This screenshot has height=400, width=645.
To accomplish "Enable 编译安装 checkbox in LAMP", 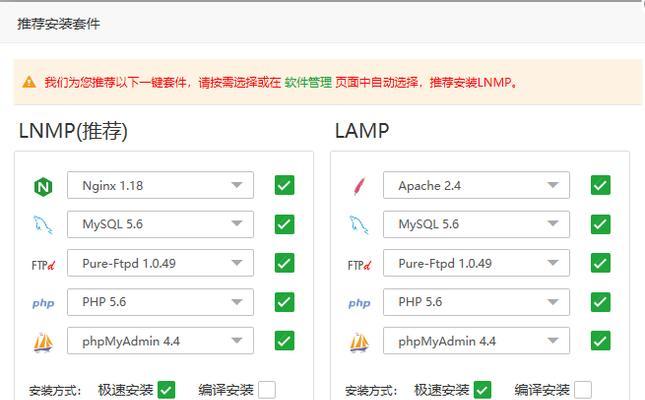I will point(583,390).
